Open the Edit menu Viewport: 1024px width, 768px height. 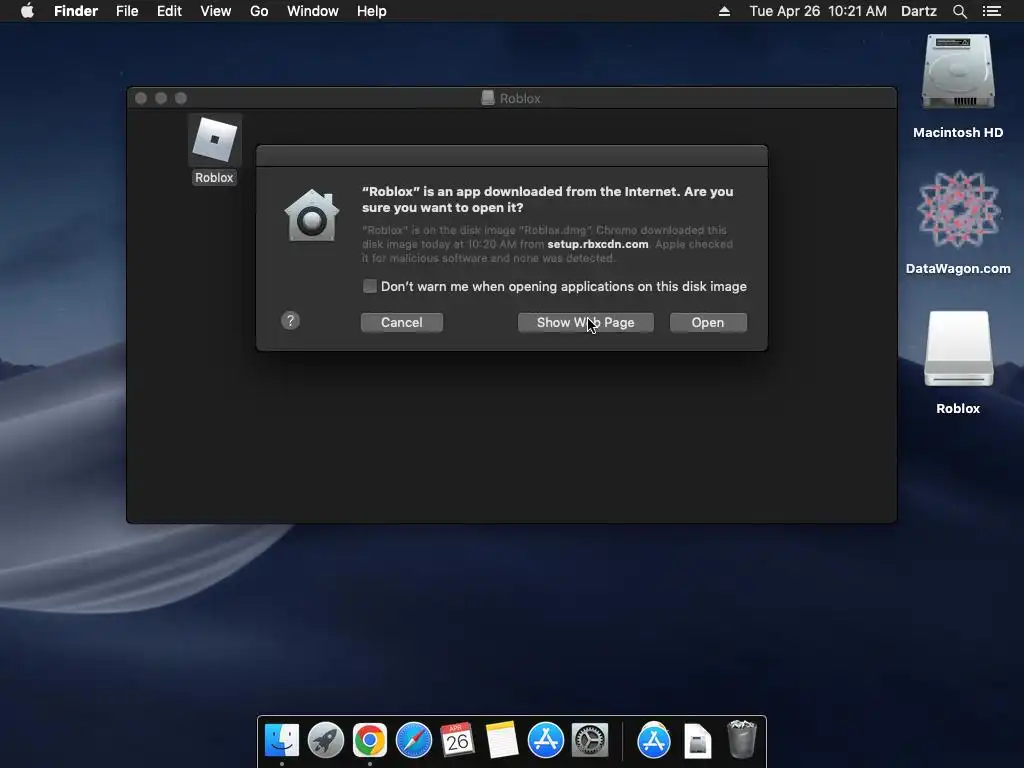coord(169,11)
